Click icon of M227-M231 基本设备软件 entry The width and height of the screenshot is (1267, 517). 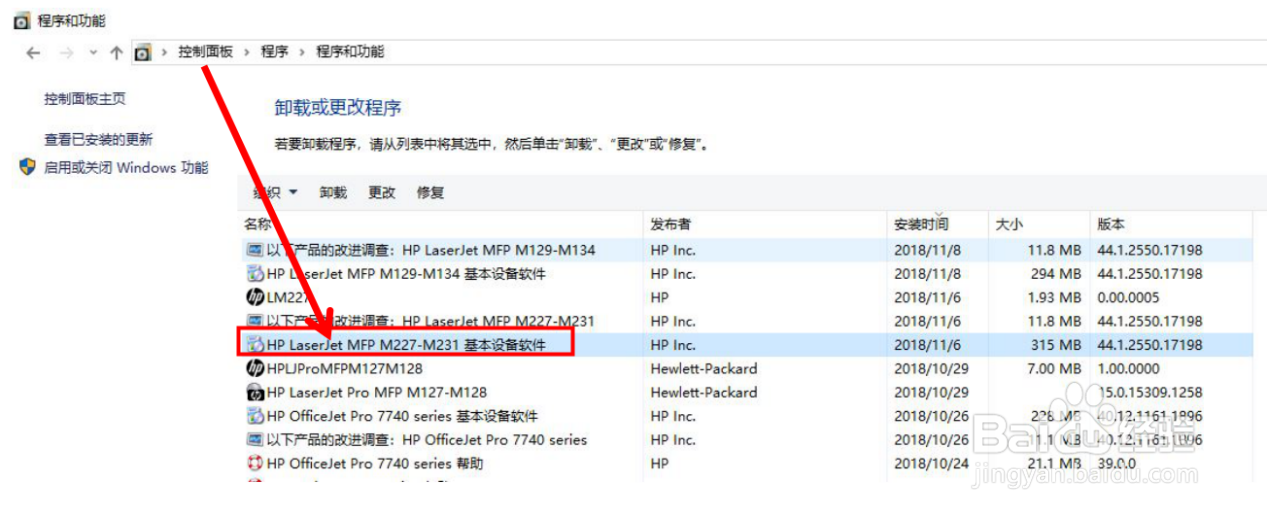tap(255, 345)
